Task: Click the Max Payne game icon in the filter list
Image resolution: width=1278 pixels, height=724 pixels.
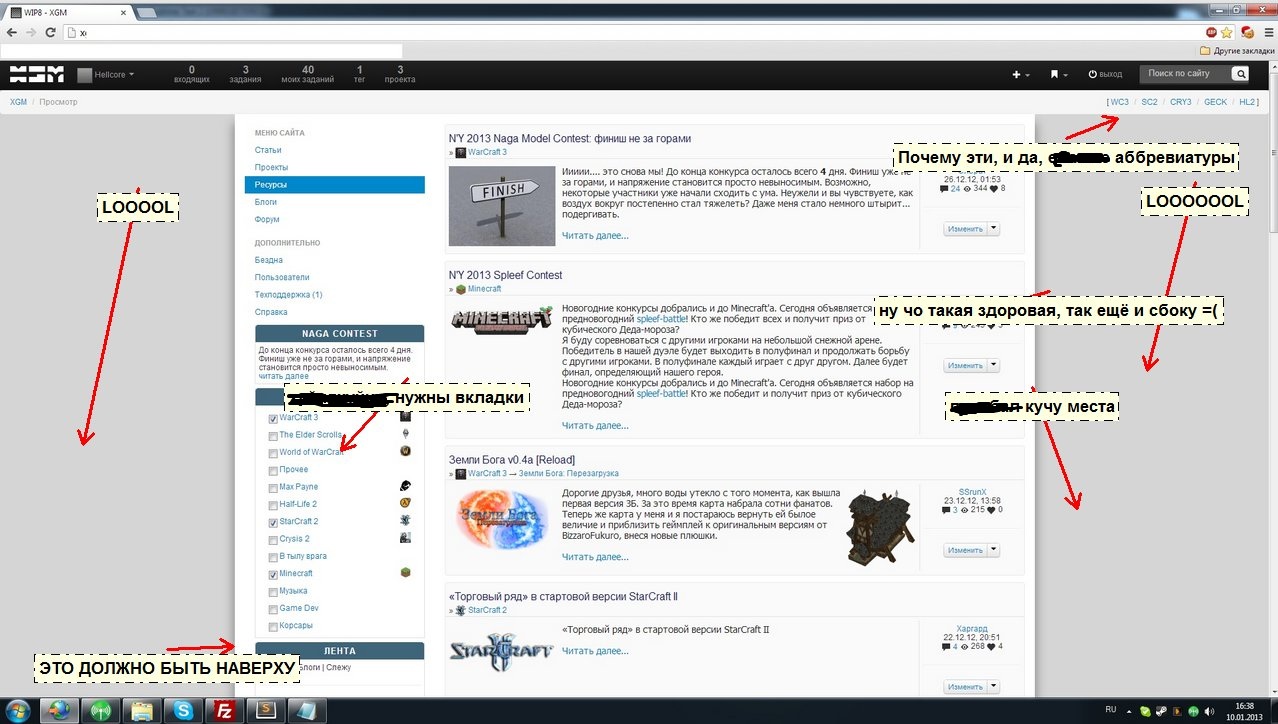Action: (x=406, y=486)
